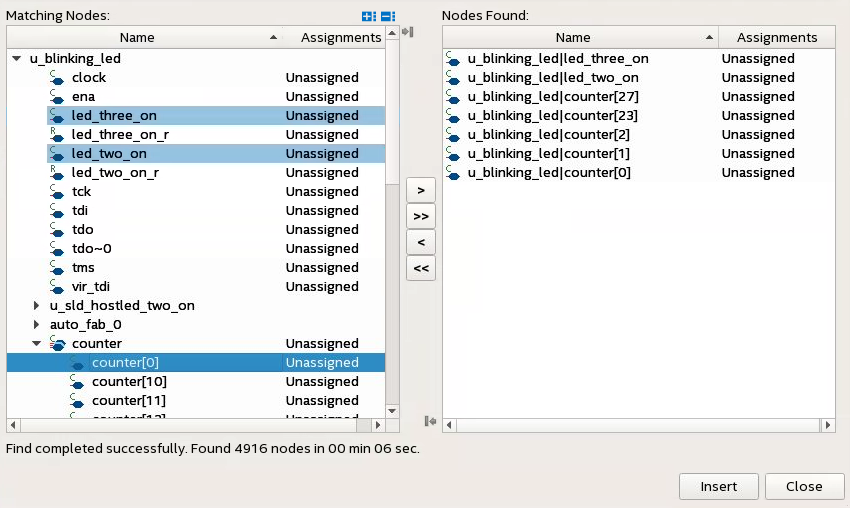
Task: Click the clock node icon
Action: pos(58,78)
